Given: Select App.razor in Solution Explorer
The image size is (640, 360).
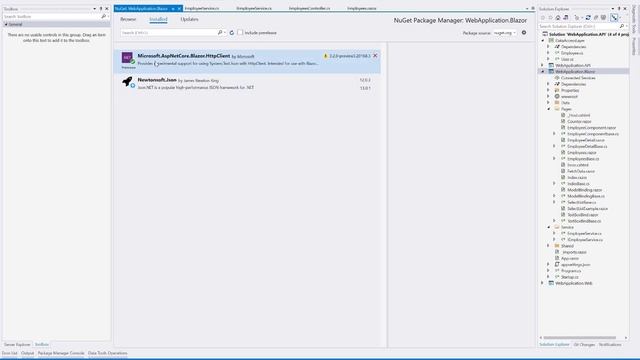Looking at the screenshot, I should [569, 258].
